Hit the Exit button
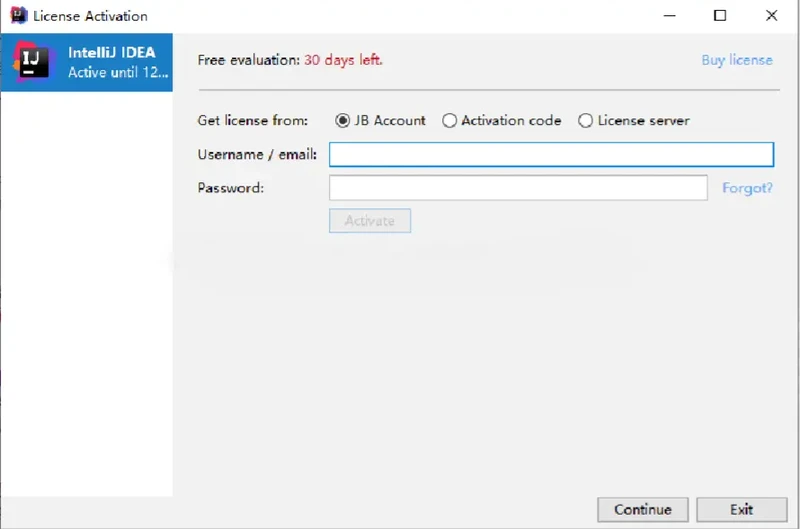 click(741, 509)
